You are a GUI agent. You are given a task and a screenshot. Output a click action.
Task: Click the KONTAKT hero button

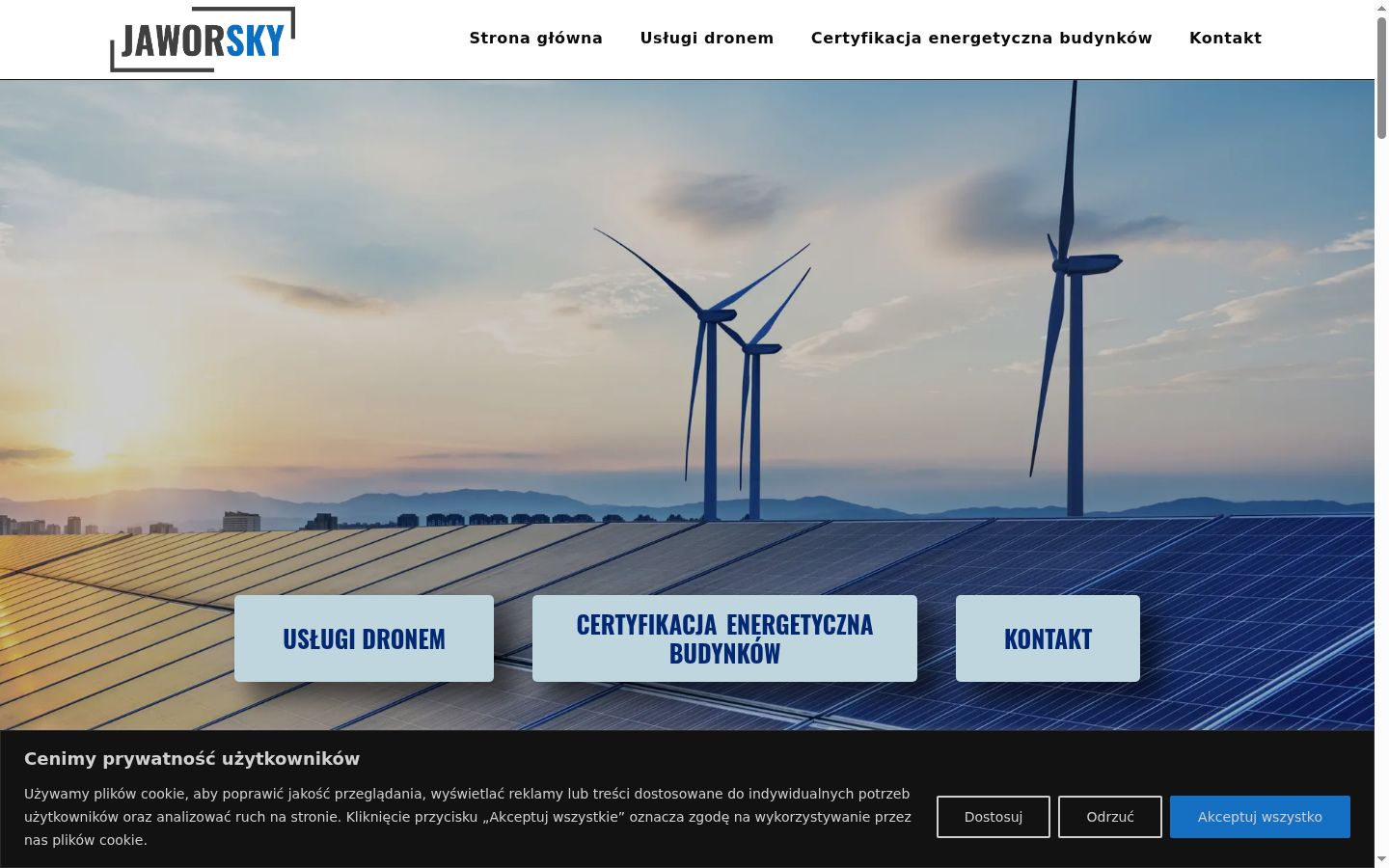point(1048,638)
